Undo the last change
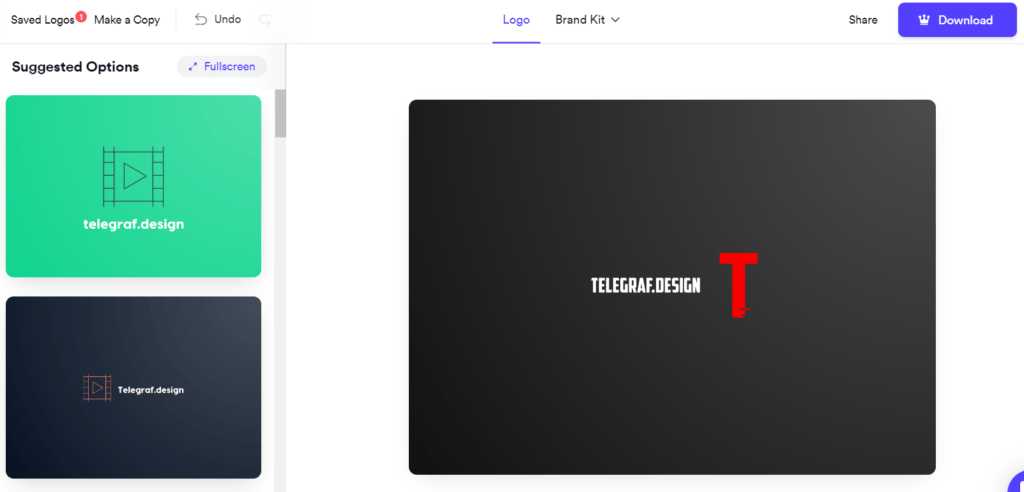Screen dimensions: 1024x492 click(x=218, y=20)
